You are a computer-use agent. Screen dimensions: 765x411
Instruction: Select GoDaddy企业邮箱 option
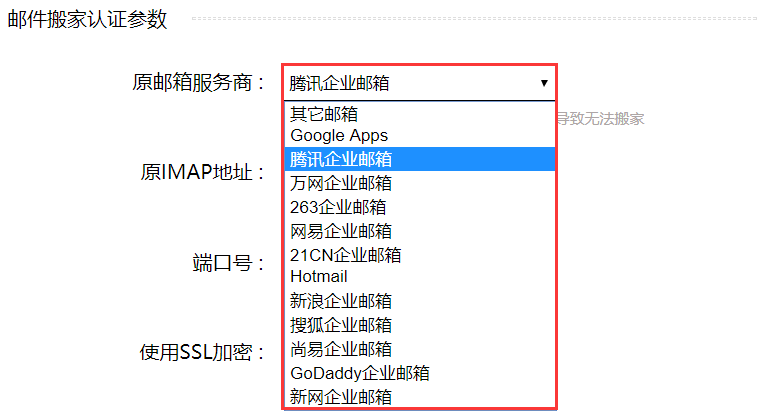(x=359, y=373)
